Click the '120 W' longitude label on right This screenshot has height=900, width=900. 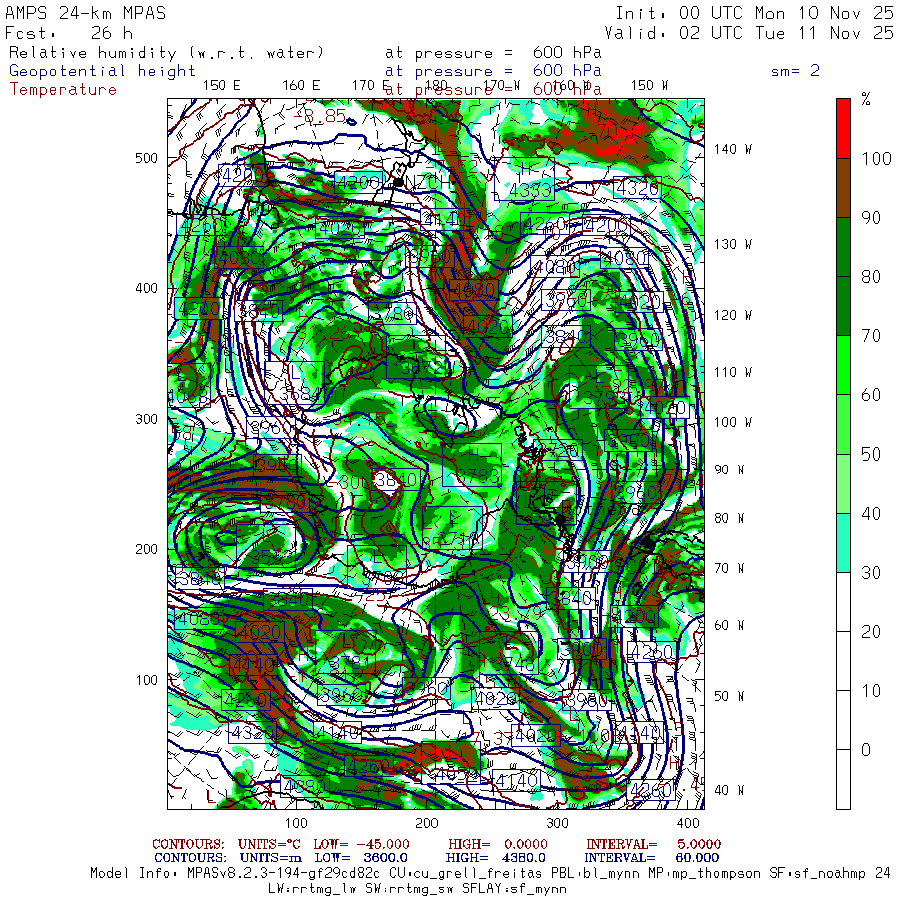(x=732, y=315)
